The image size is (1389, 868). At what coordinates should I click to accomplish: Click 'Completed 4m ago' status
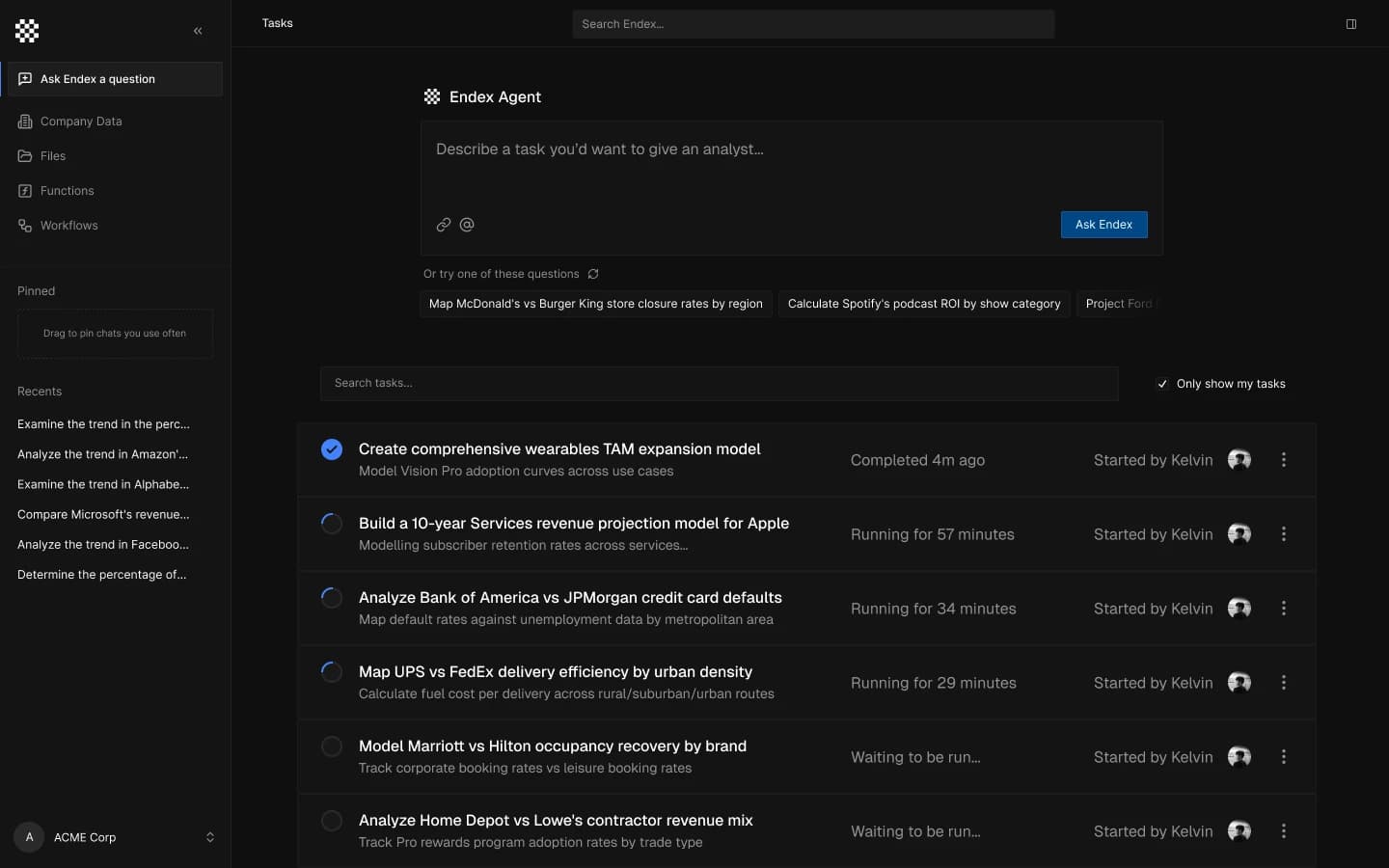(x=917, y=460)
